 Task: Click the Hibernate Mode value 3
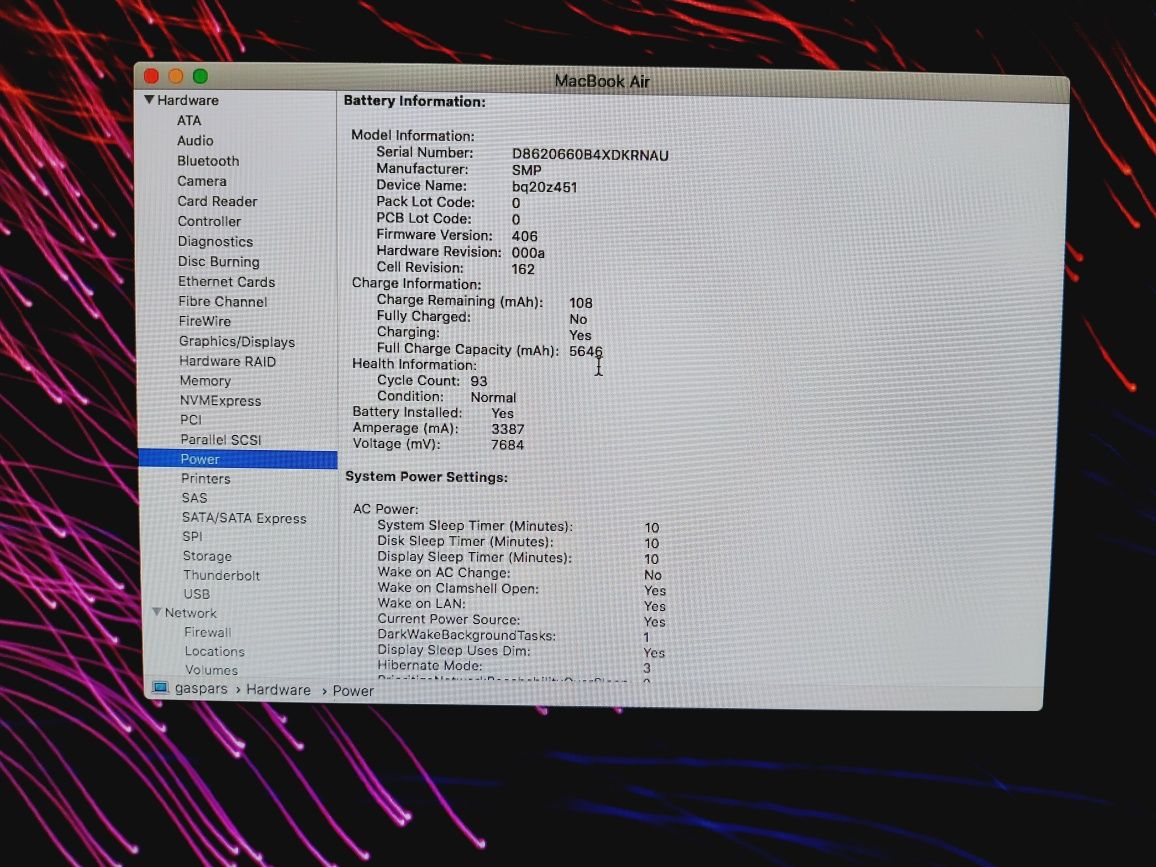click(x=647, y=668)
